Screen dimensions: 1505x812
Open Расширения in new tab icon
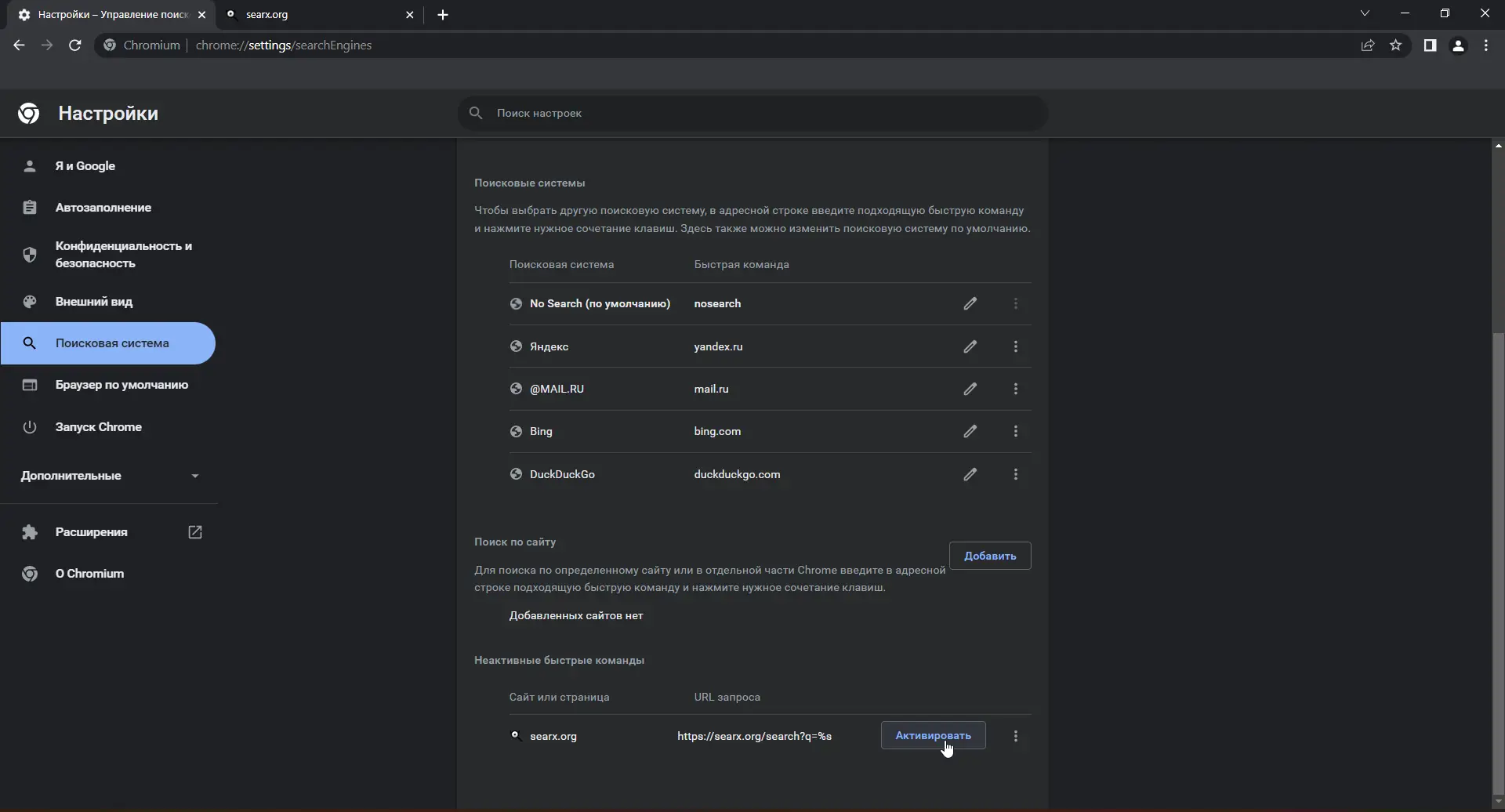click(x=194, y=531)
